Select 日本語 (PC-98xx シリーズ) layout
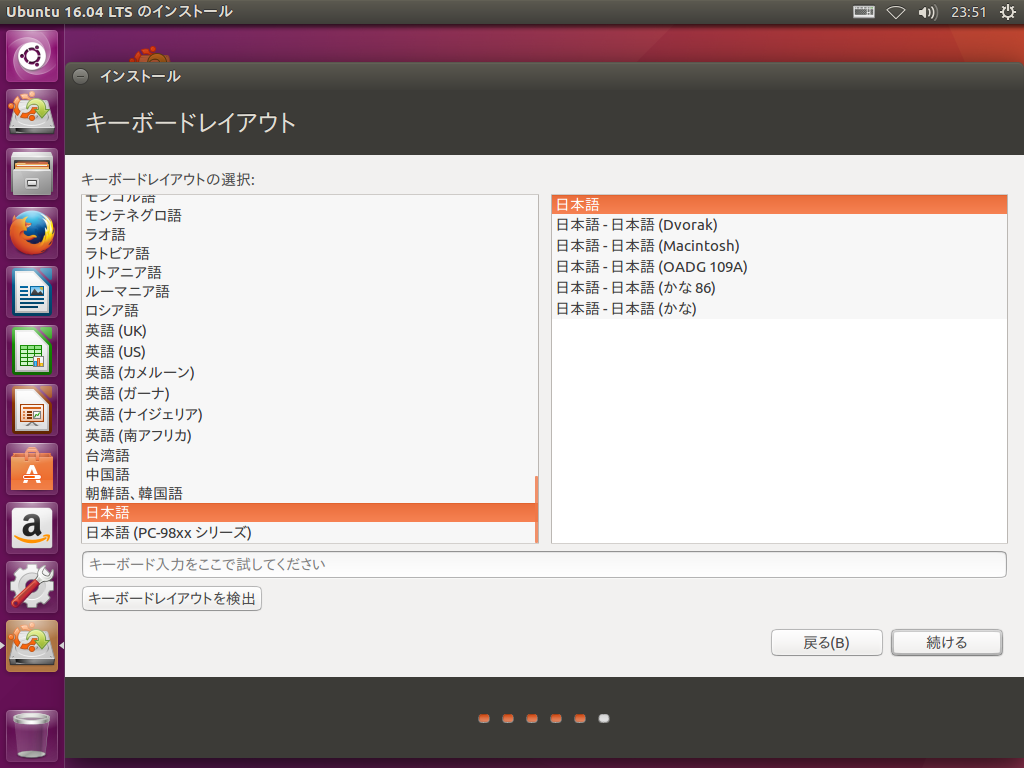 pos(308,533)
